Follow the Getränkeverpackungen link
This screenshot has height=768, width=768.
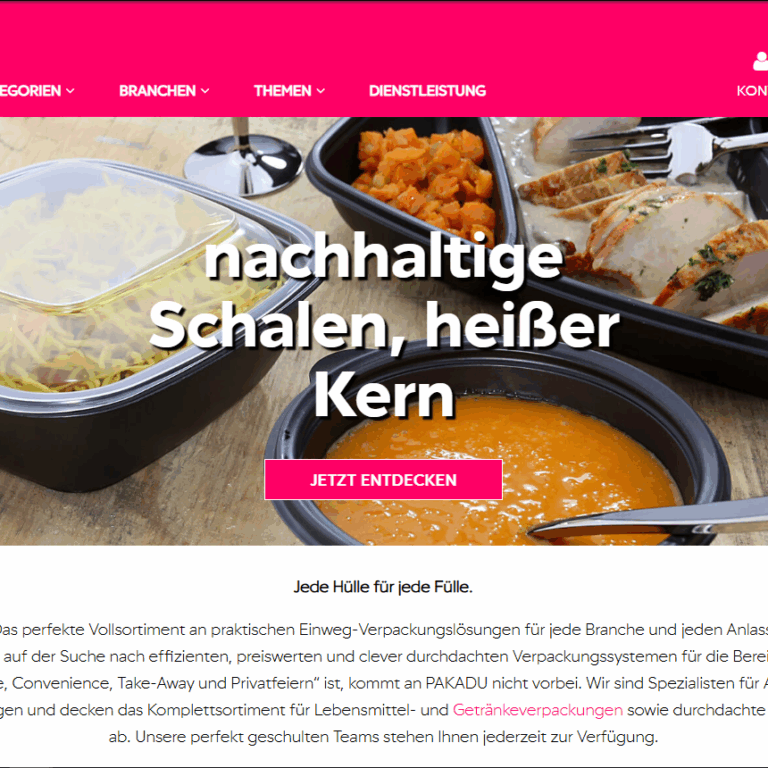click(x=537, y=710)
